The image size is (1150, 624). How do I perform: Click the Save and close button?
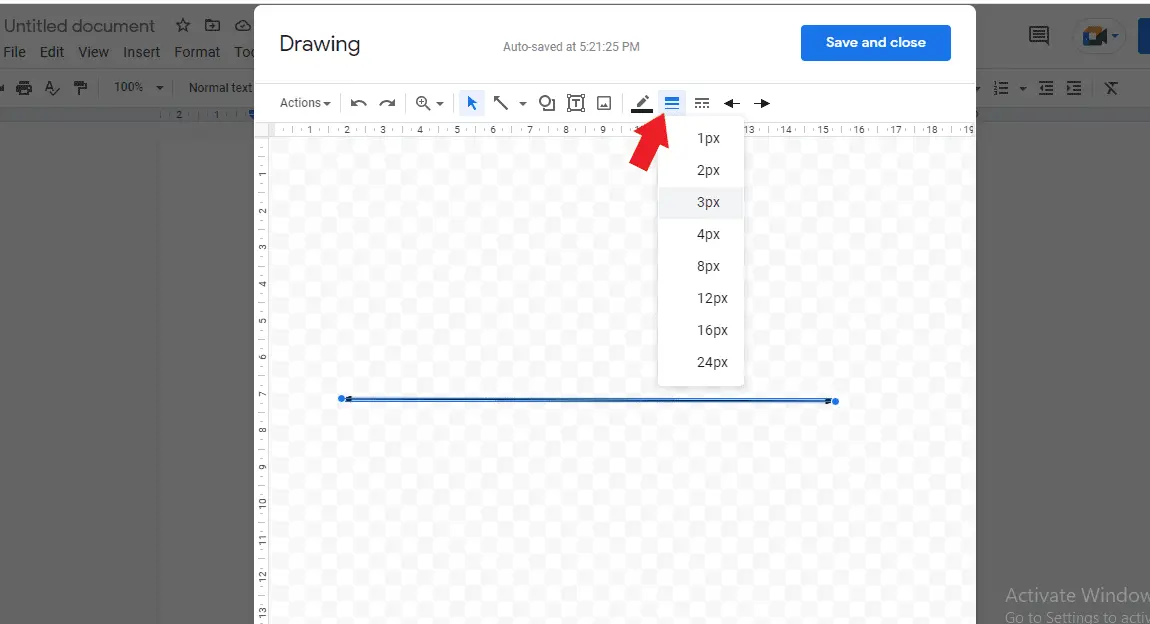click(x=875, y=42)
